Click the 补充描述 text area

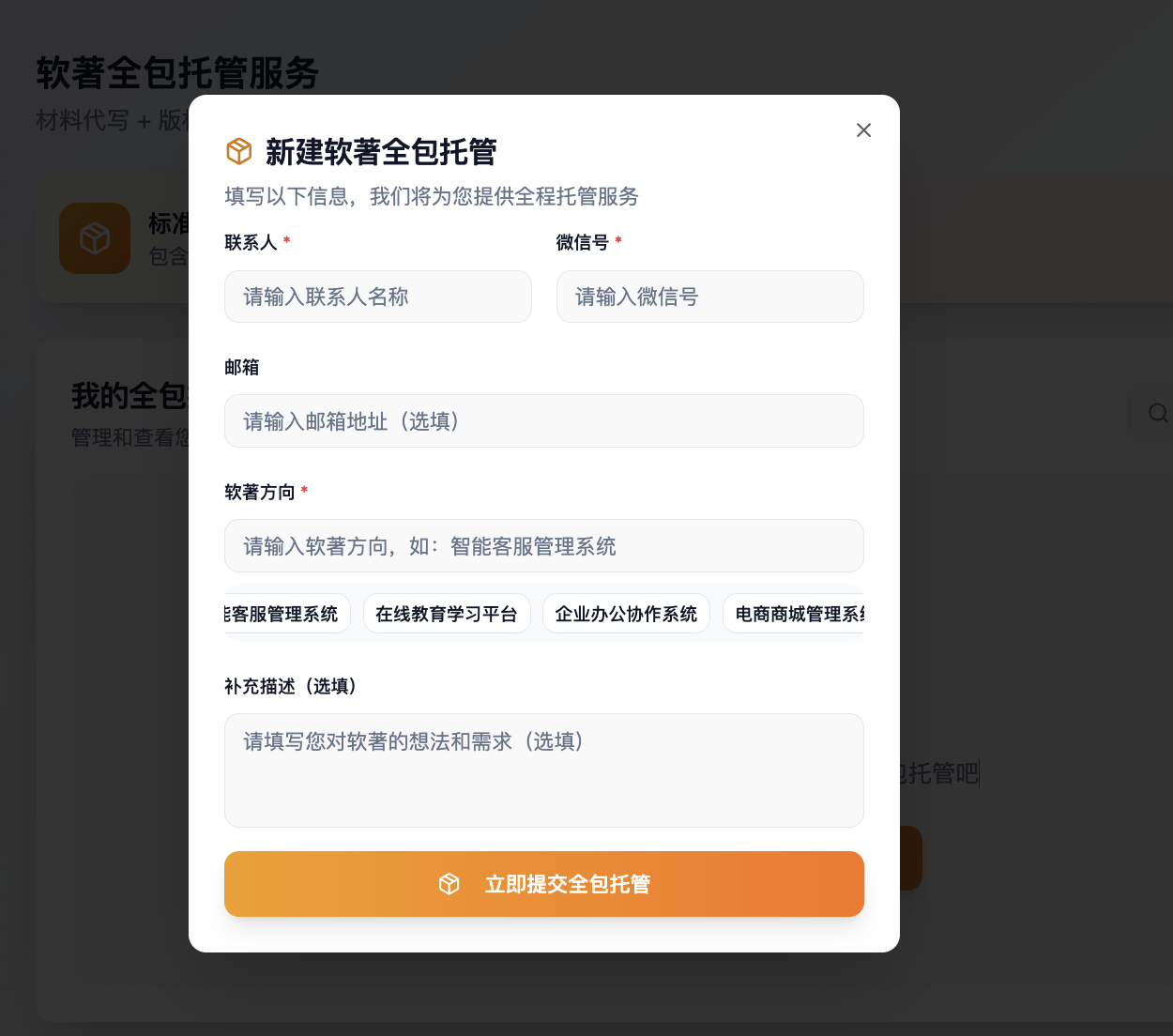coord(543,769)
